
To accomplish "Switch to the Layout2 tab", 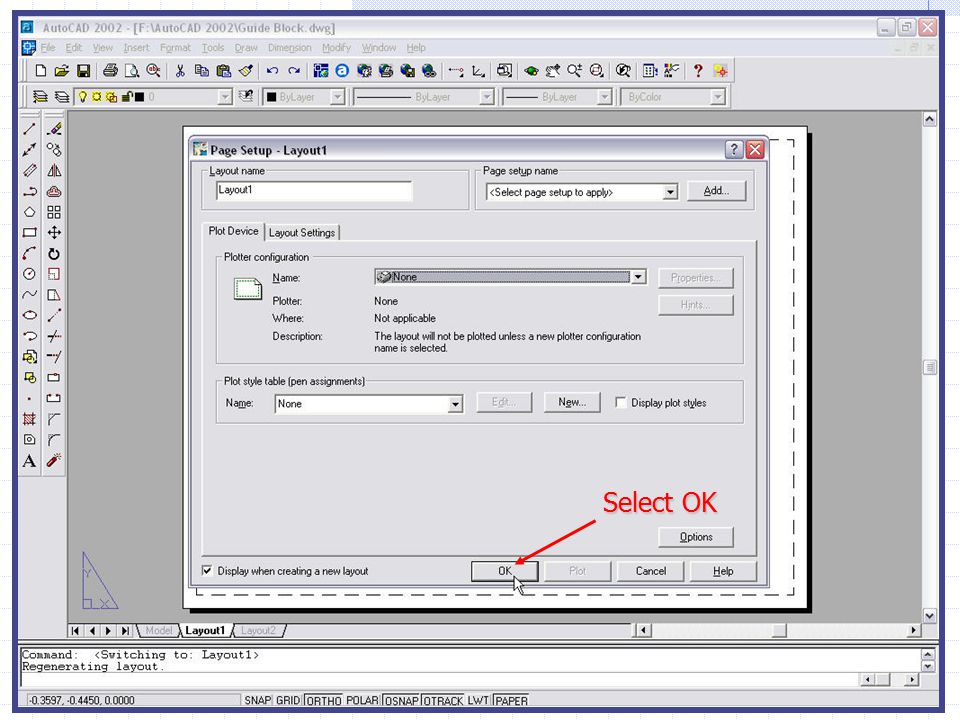I will point(258,630).
